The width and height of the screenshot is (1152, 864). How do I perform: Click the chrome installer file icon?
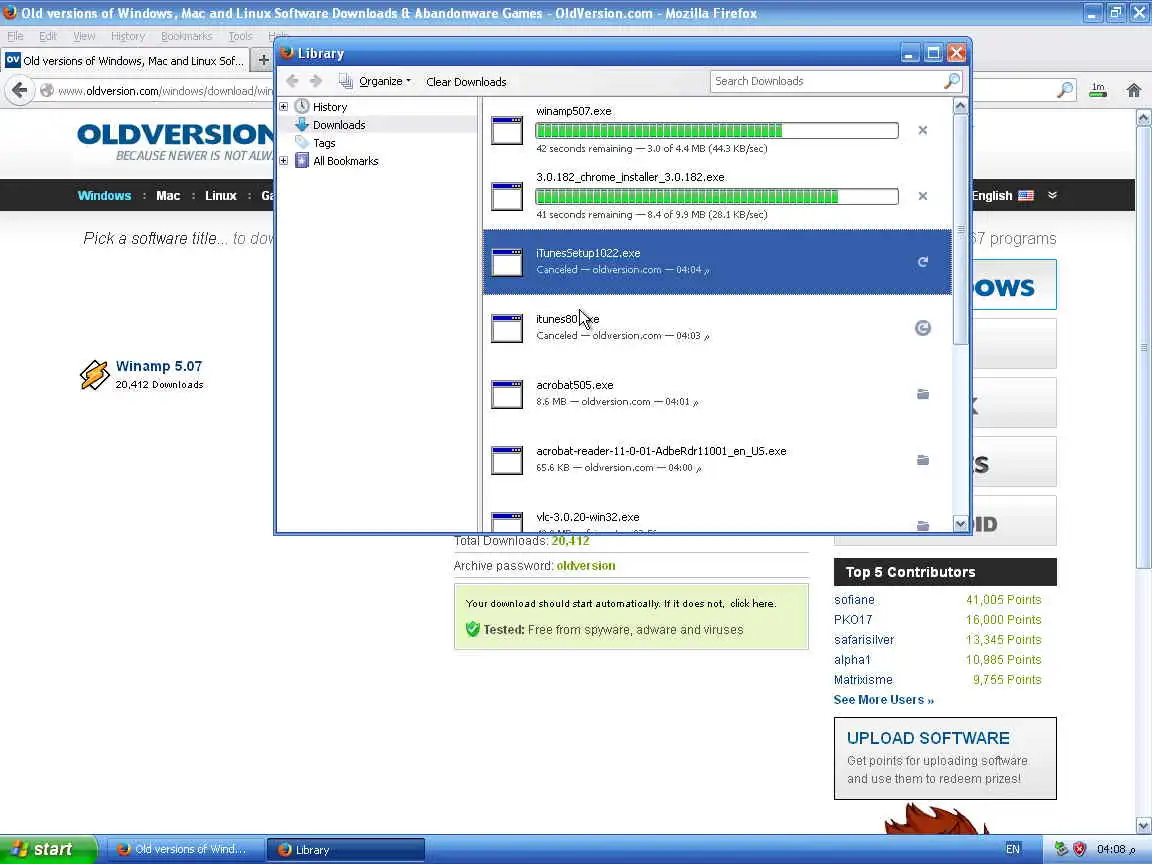pos(507,196)
